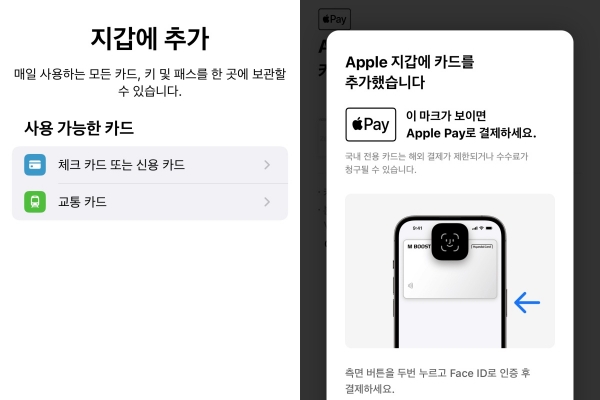Click status bar battery icon in phone illustration
Screen dimensions: 600x400
(489, 228)
